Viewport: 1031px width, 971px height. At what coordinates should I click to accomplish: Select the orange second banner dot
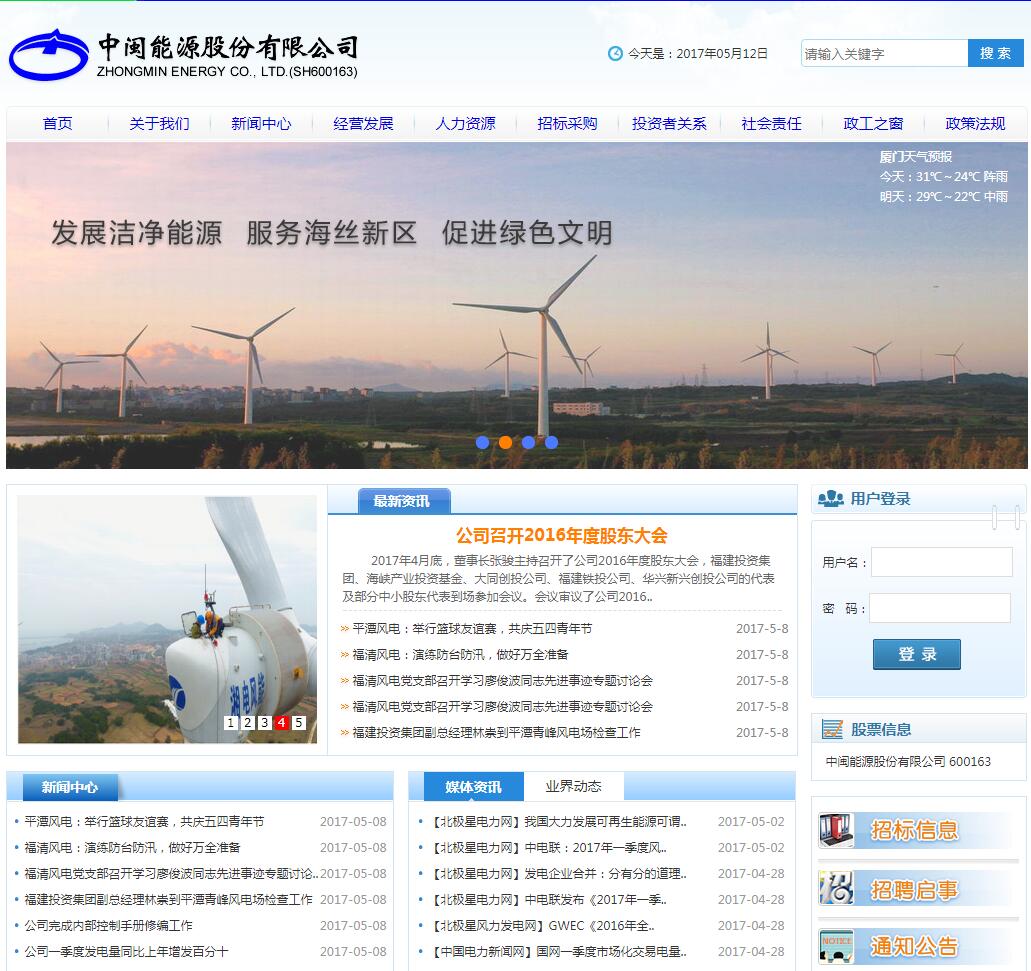pyautogui.click(x=506, y=442)
